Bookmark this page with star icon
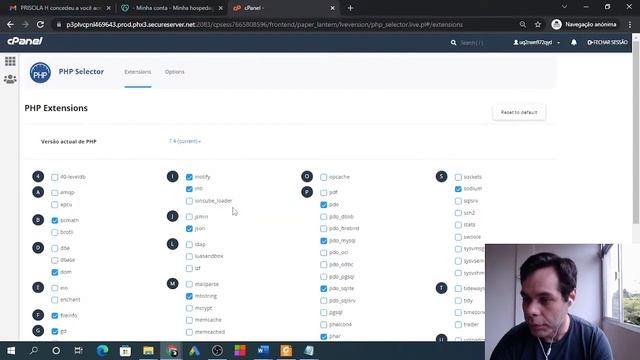Image resolution: width=640 pixels, height=360 pixels. coord(538,24)
